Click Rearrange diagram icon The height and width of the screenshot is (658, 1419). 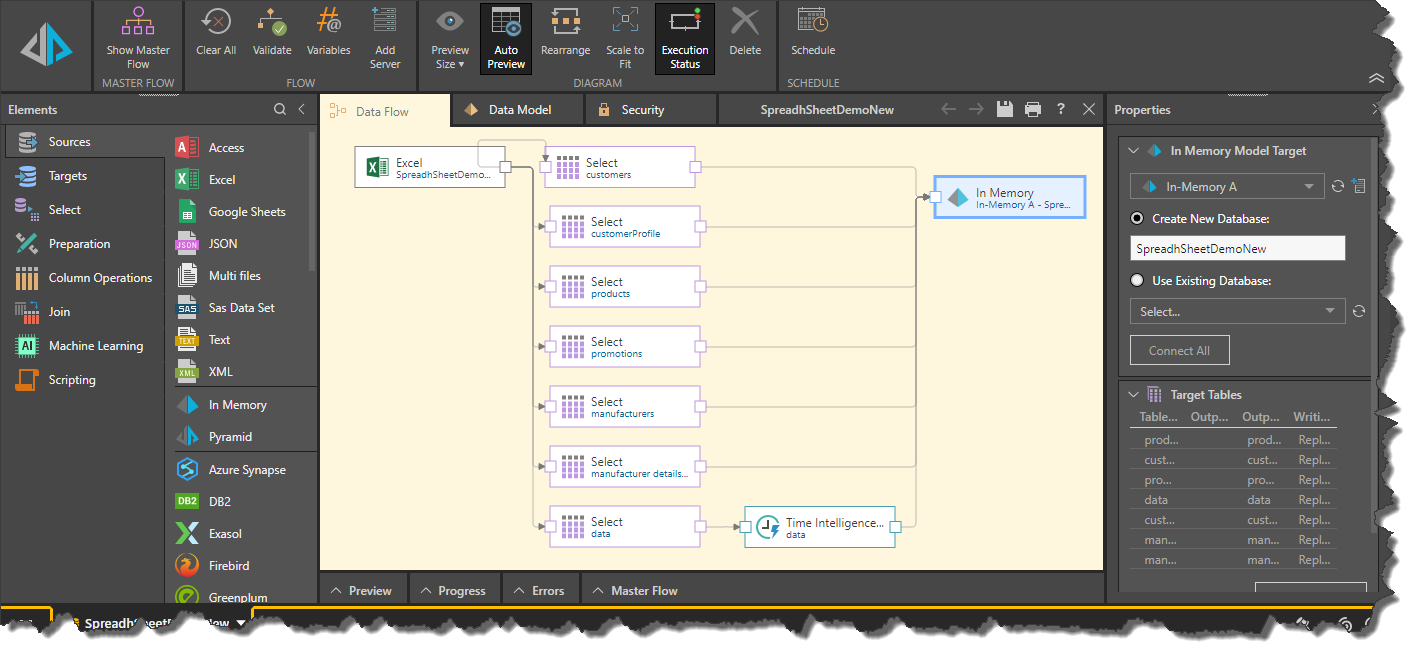click(x=565, y=22)
